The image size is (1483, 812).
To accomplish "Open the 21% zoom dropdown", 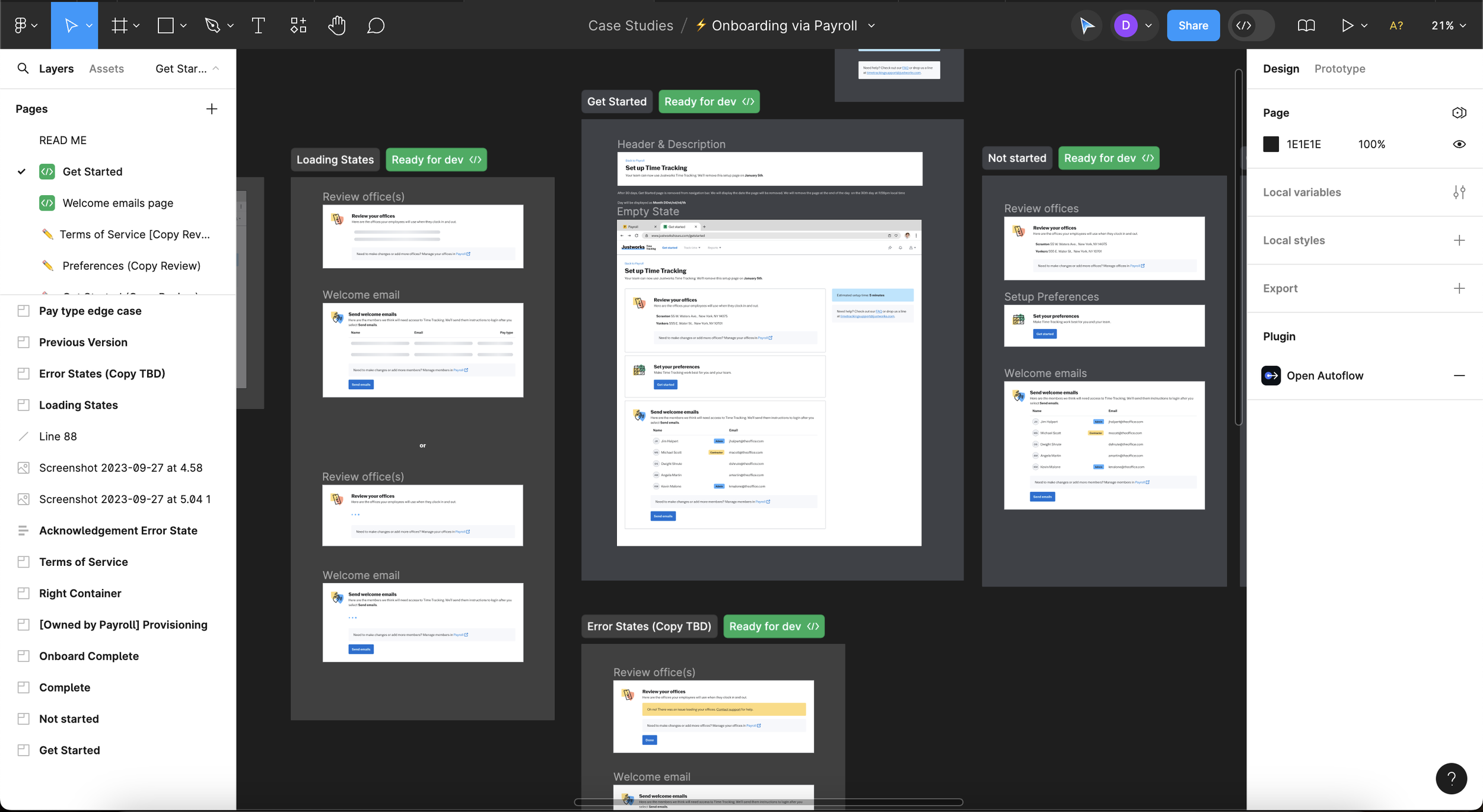I will pos(1449,26).
